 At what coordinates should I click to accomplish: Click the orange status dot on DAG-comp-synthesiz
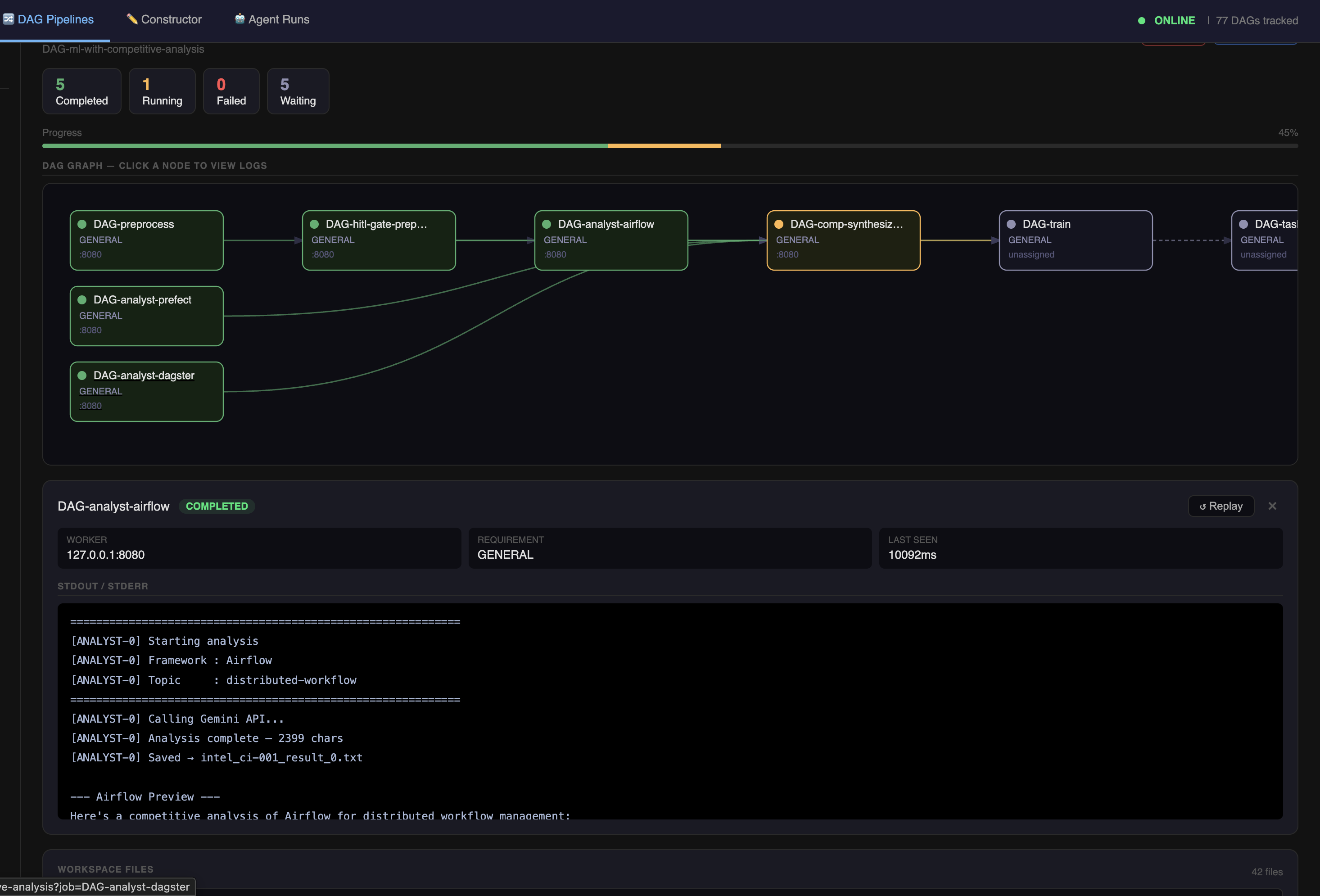coord(779,224)
